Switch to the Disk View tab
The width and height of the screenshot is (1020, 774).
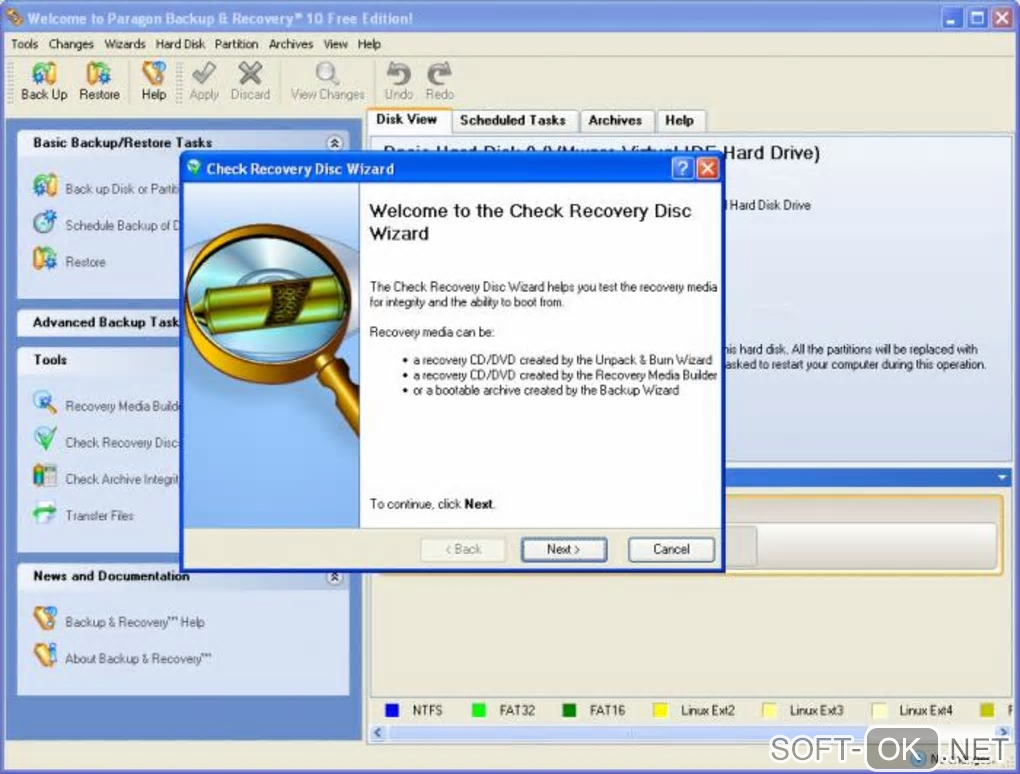[x=407, y=120]
